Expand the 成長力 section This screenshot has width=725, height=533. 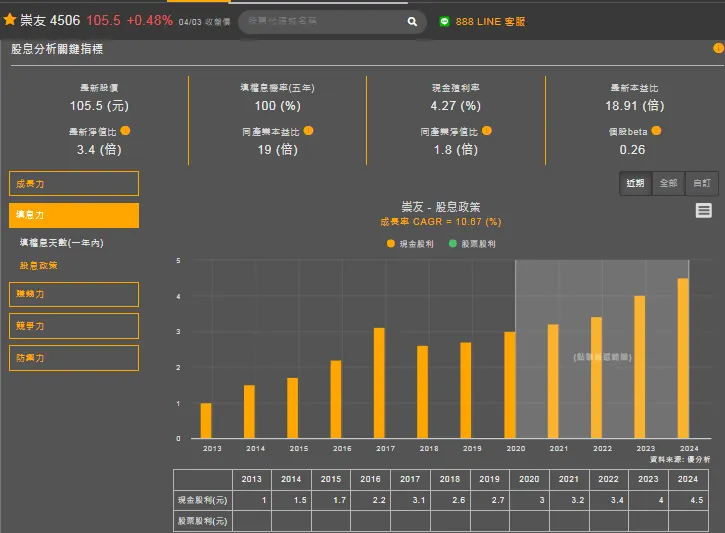pyautogui.click(x=74, y=184)
